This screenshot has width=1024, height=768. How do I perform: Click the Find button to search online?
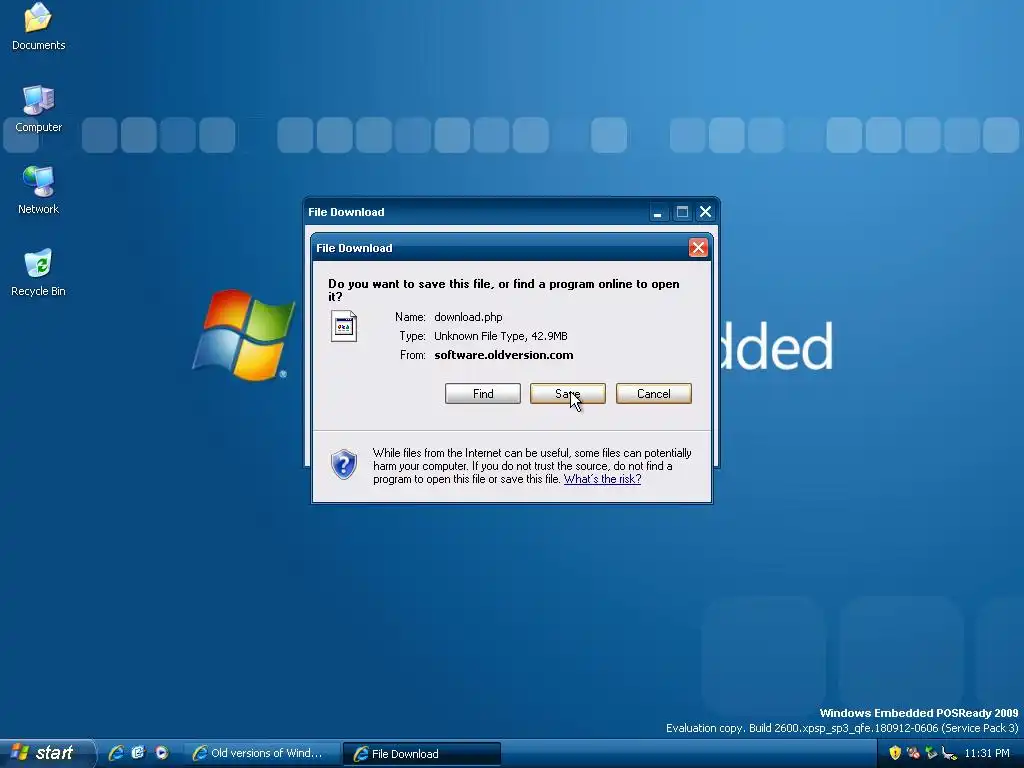point(483,394)
